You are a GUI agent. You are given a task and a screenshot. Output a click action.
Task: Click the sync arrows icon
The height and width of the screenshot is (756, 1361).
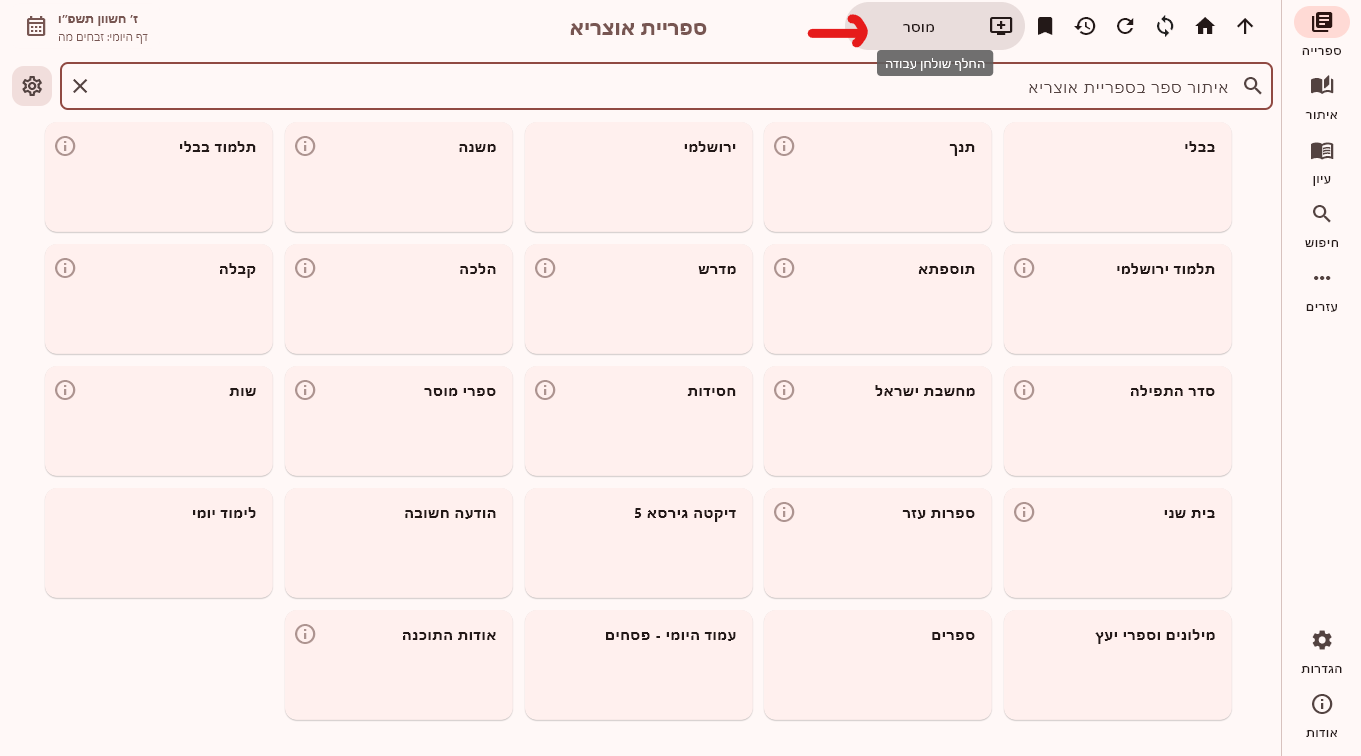(x=1165, y=26)
